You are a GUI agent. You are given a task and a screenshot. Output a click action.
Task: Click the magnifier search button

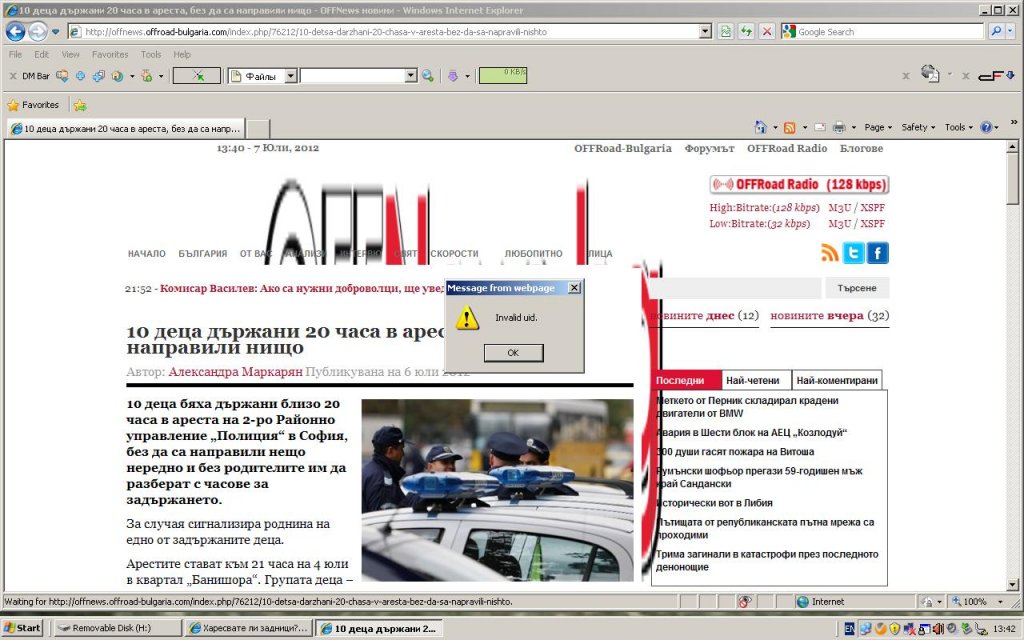tap(996, 31)
